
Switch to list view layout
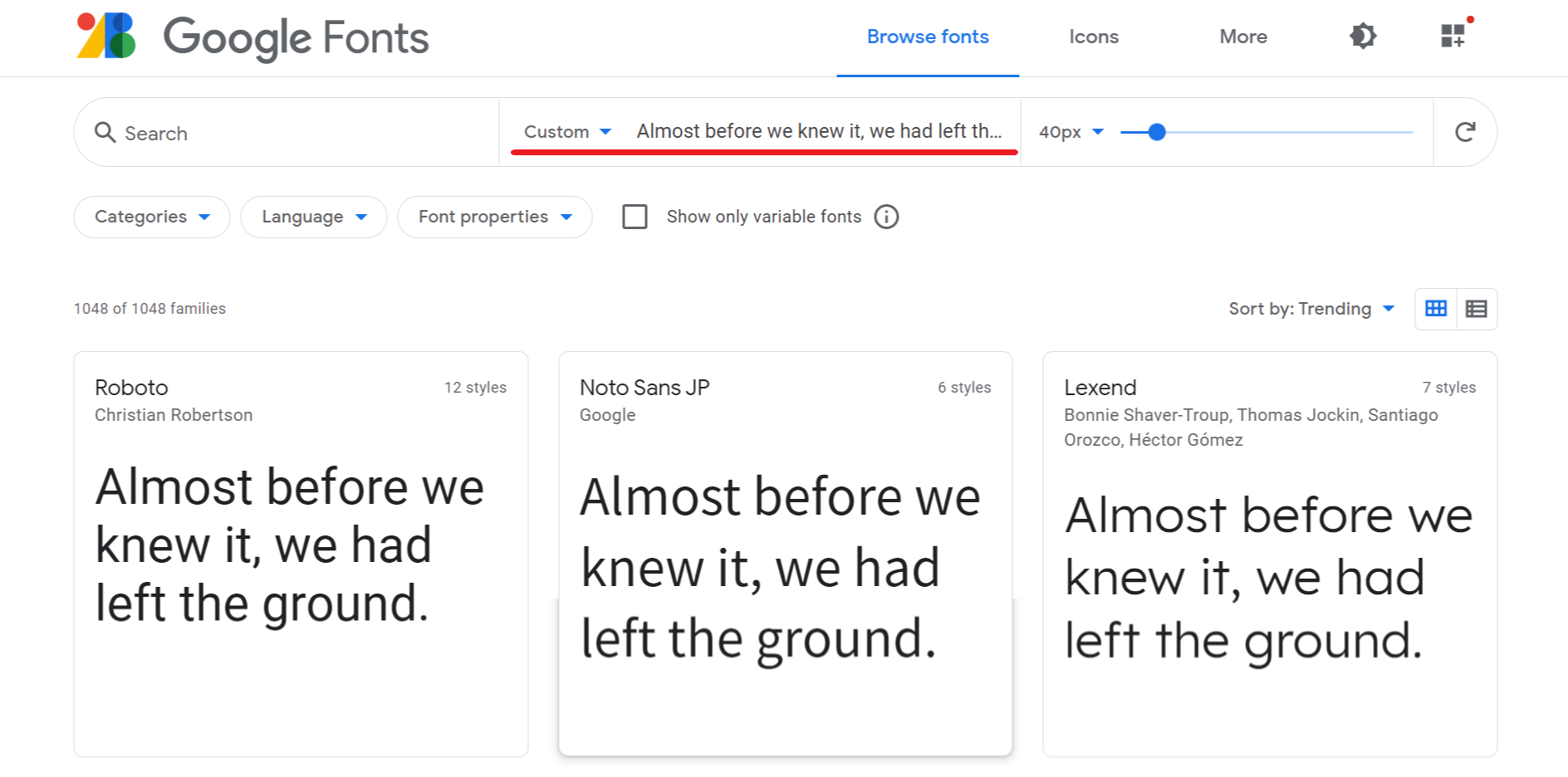click(1477, 308)
